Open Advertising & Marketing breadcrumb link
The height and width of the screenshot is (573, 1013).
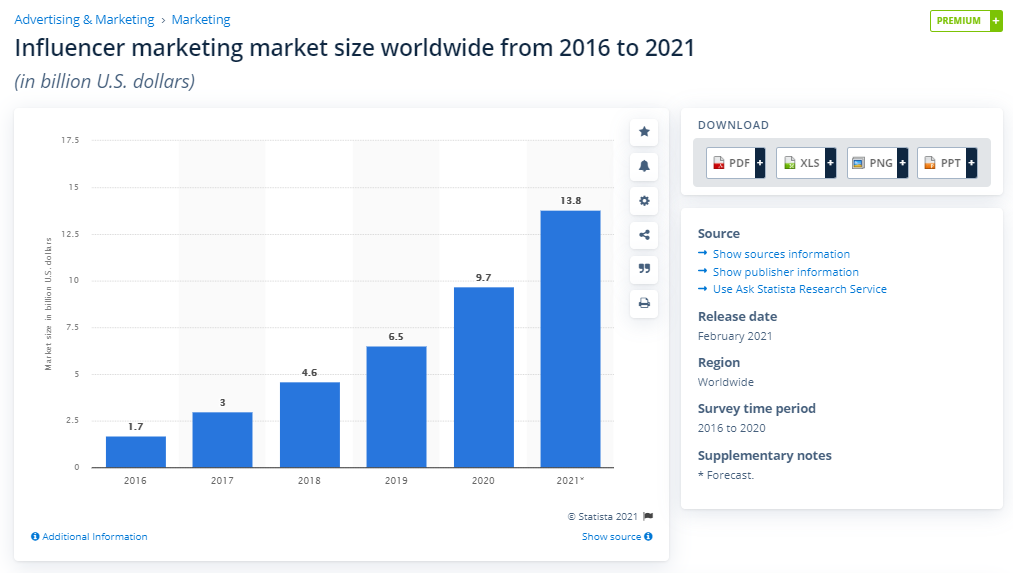[x=84, y=19]
